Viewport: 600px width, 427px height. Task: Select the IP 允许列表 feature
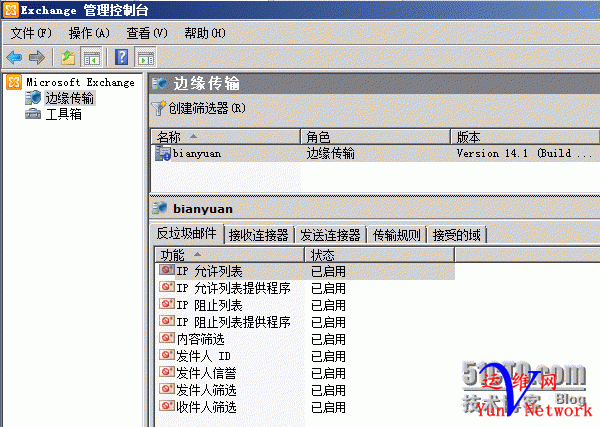pyautogui.click(x=209, y=271)
